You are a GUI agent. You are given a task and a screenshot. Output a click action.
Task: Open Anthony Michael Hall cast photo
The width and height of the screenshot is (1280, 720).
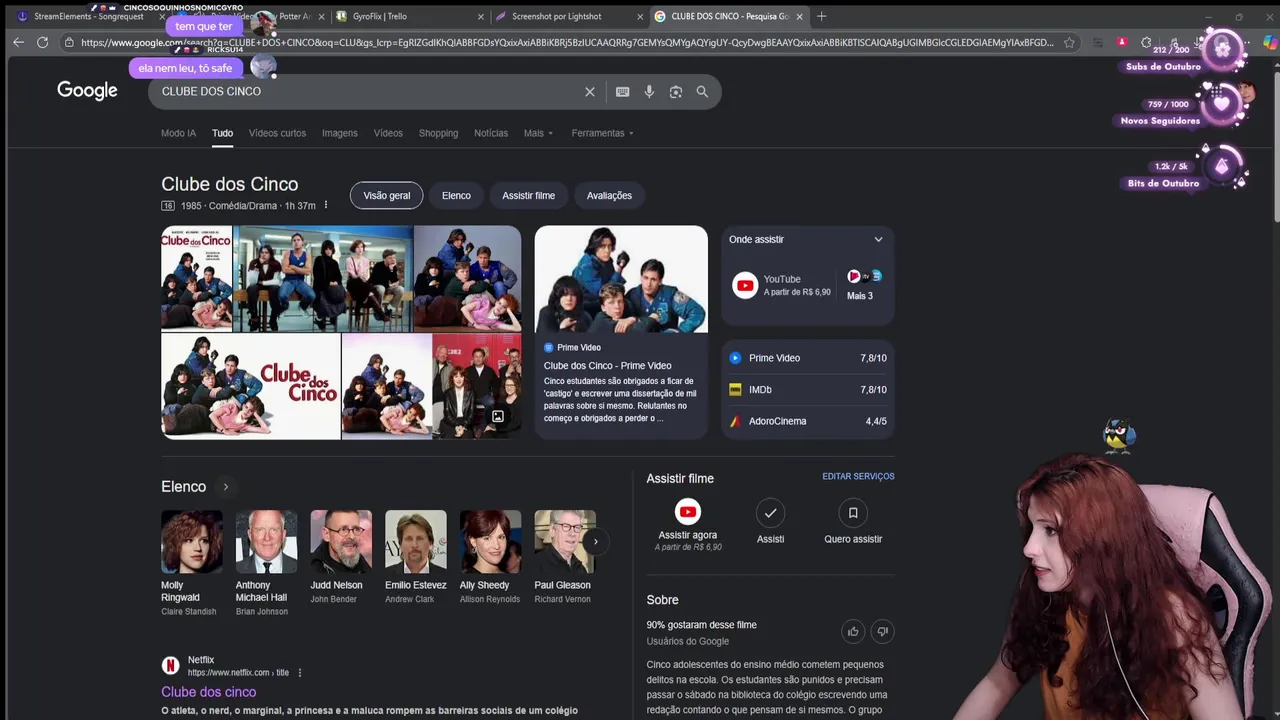click(266, 541)
